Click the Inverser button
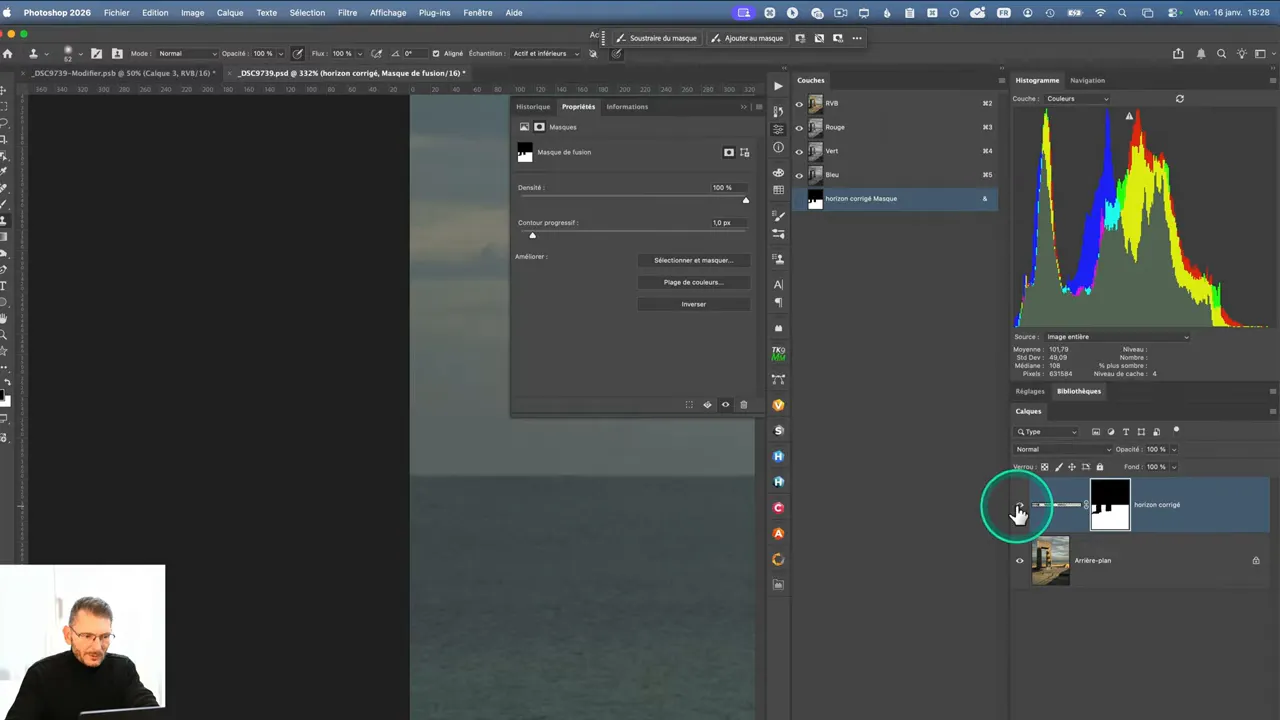Image resolution: width=1280 pixels, height=720 pixels. pos(693,303)
